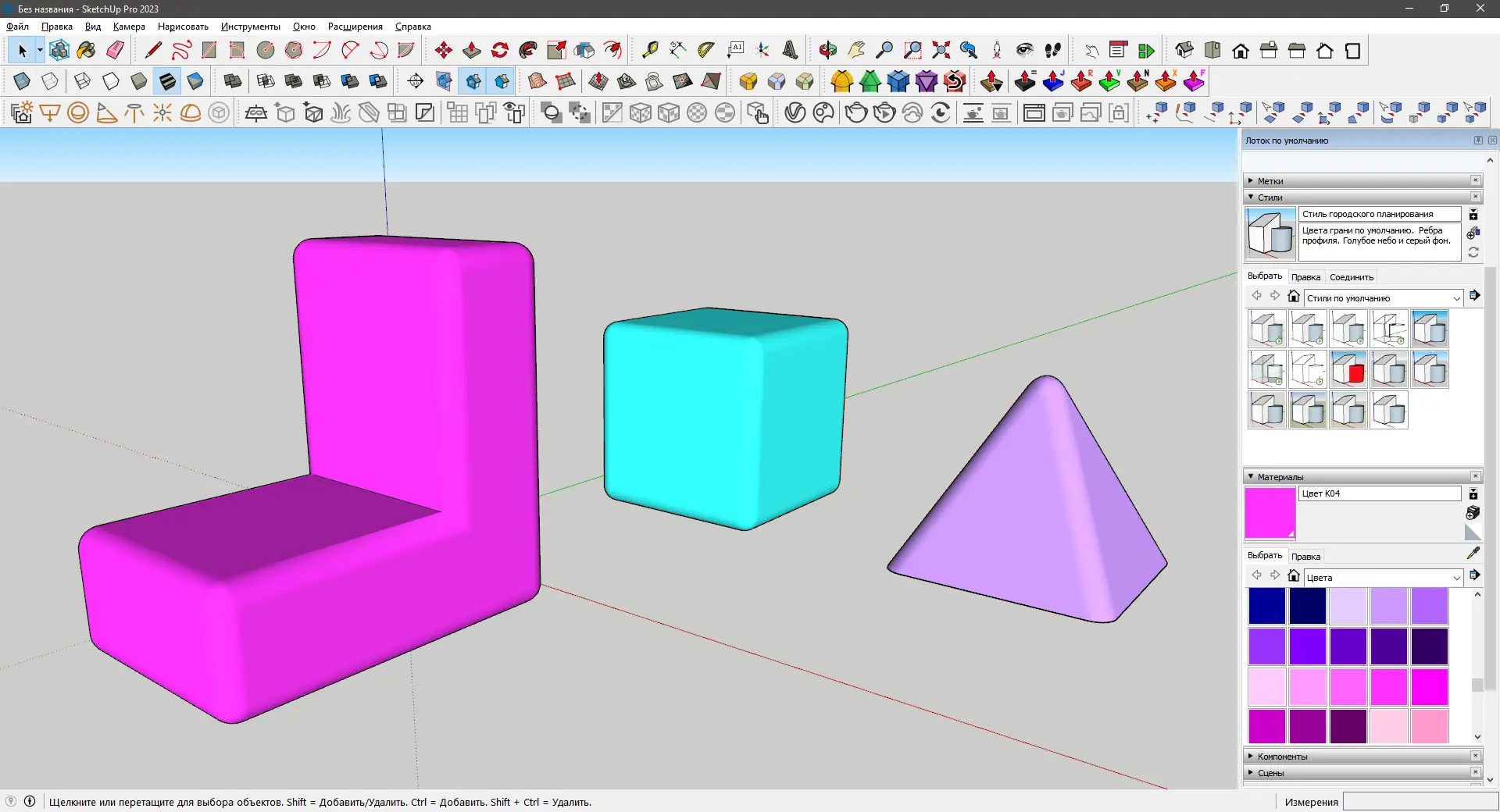1500x812 pixels.
Task: Toggle Back Edges face style
Action: click(50, 81)
